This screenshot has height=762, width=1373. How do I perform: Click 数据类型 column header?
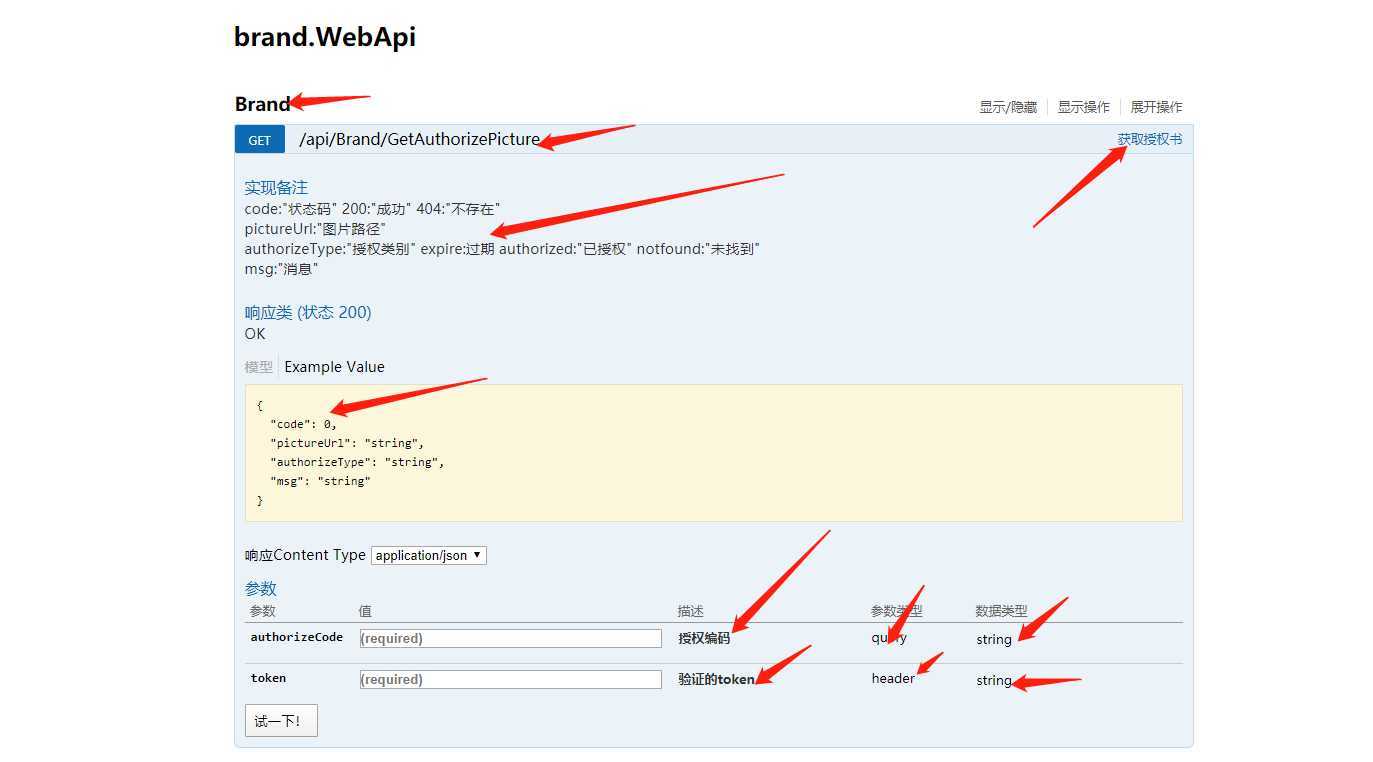click(x=1001, y=611)
